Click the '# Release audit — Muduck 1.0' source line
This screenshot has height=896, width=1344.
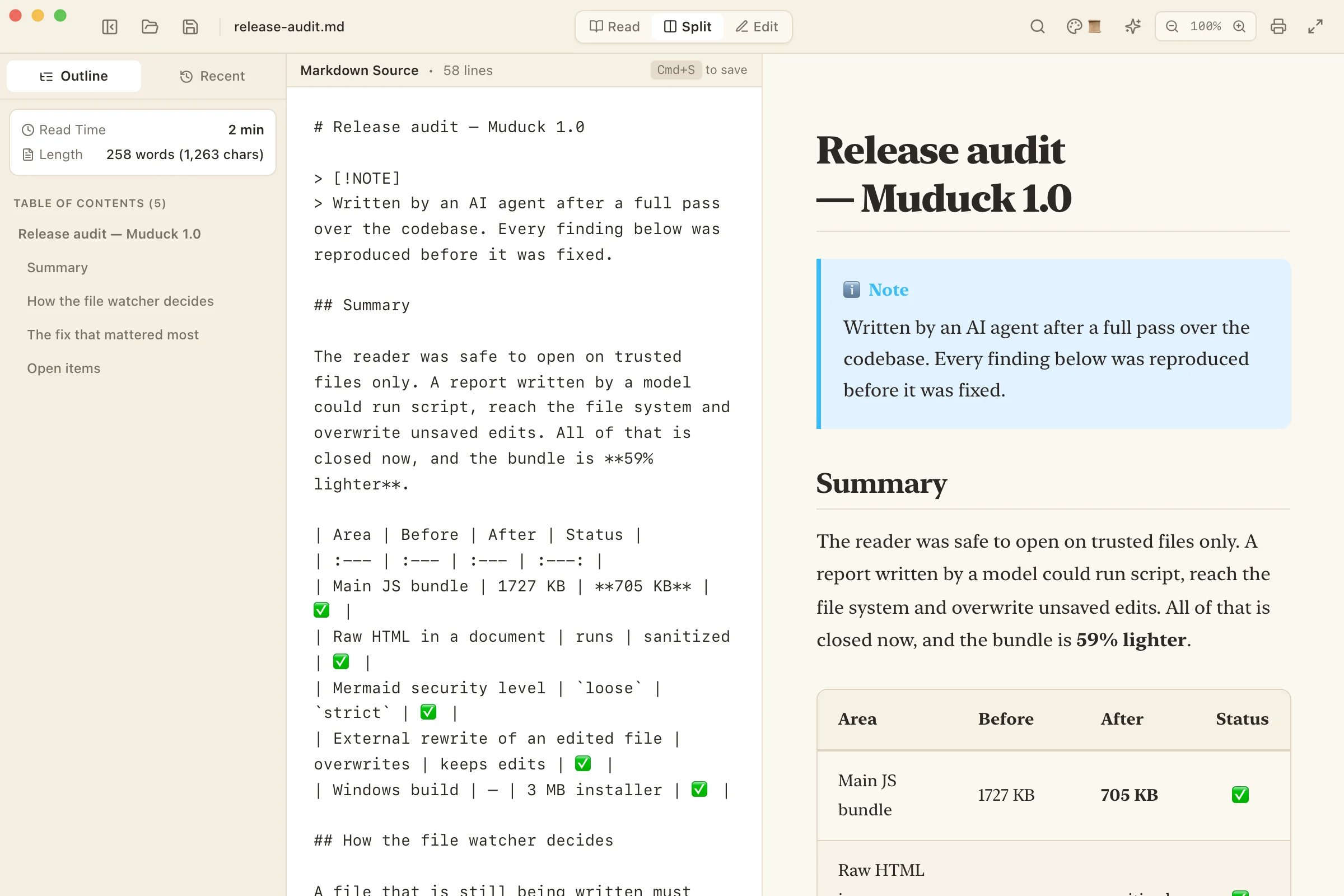tap(449, 127)
